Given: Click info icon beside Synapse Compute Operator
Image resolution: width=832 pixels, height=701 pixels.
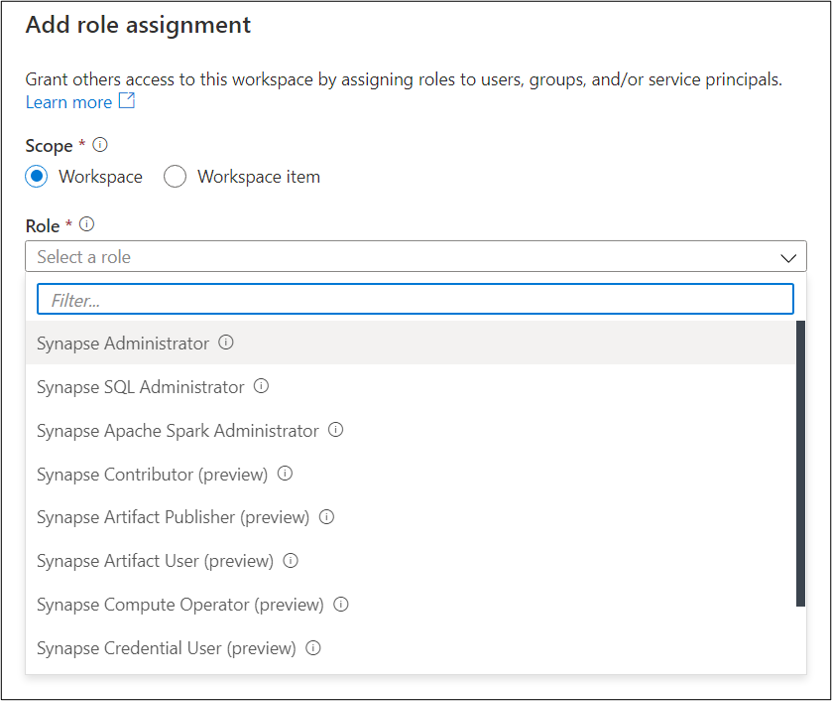Looking at the screenshot, I should tap(341, 604).
